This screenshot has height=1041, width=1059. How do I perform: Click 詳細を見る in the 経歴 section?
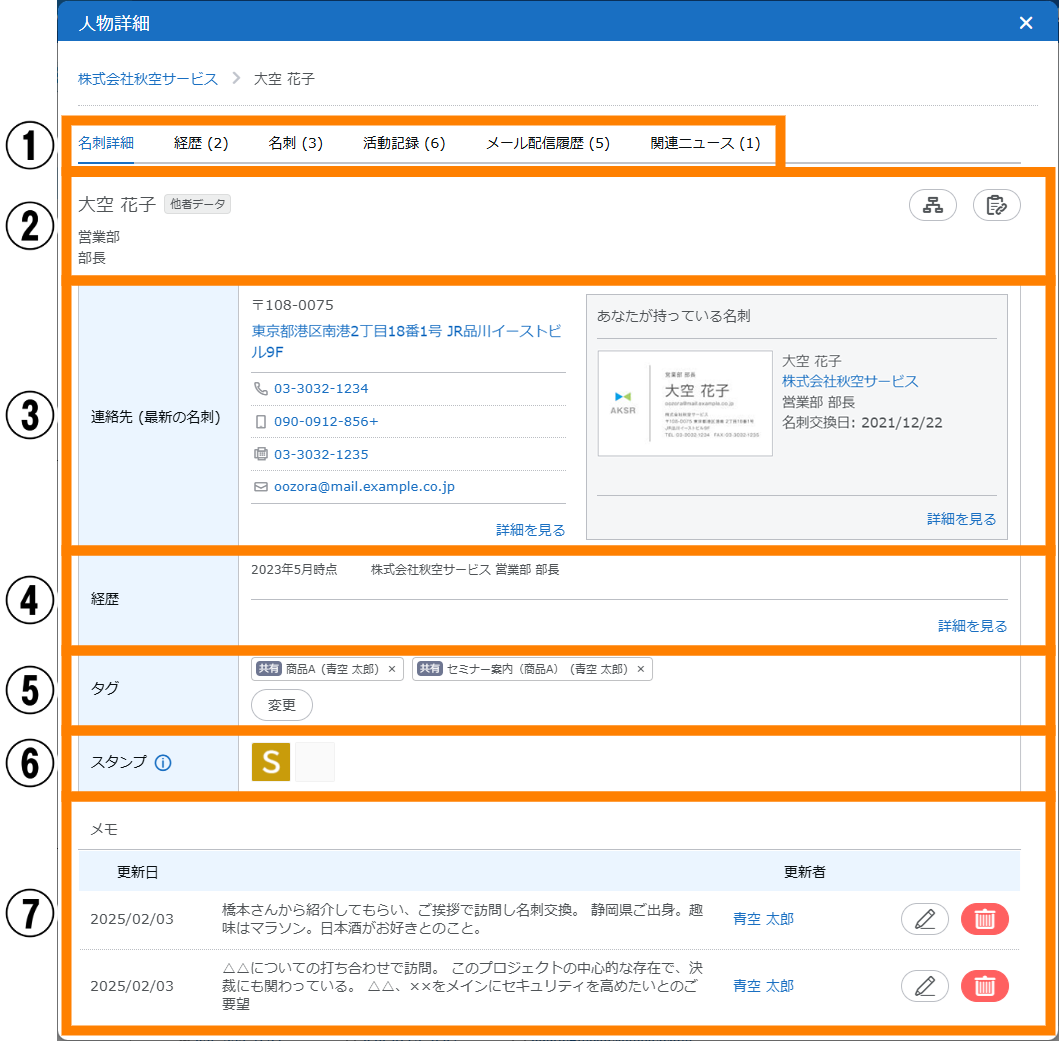click(972, 626)
